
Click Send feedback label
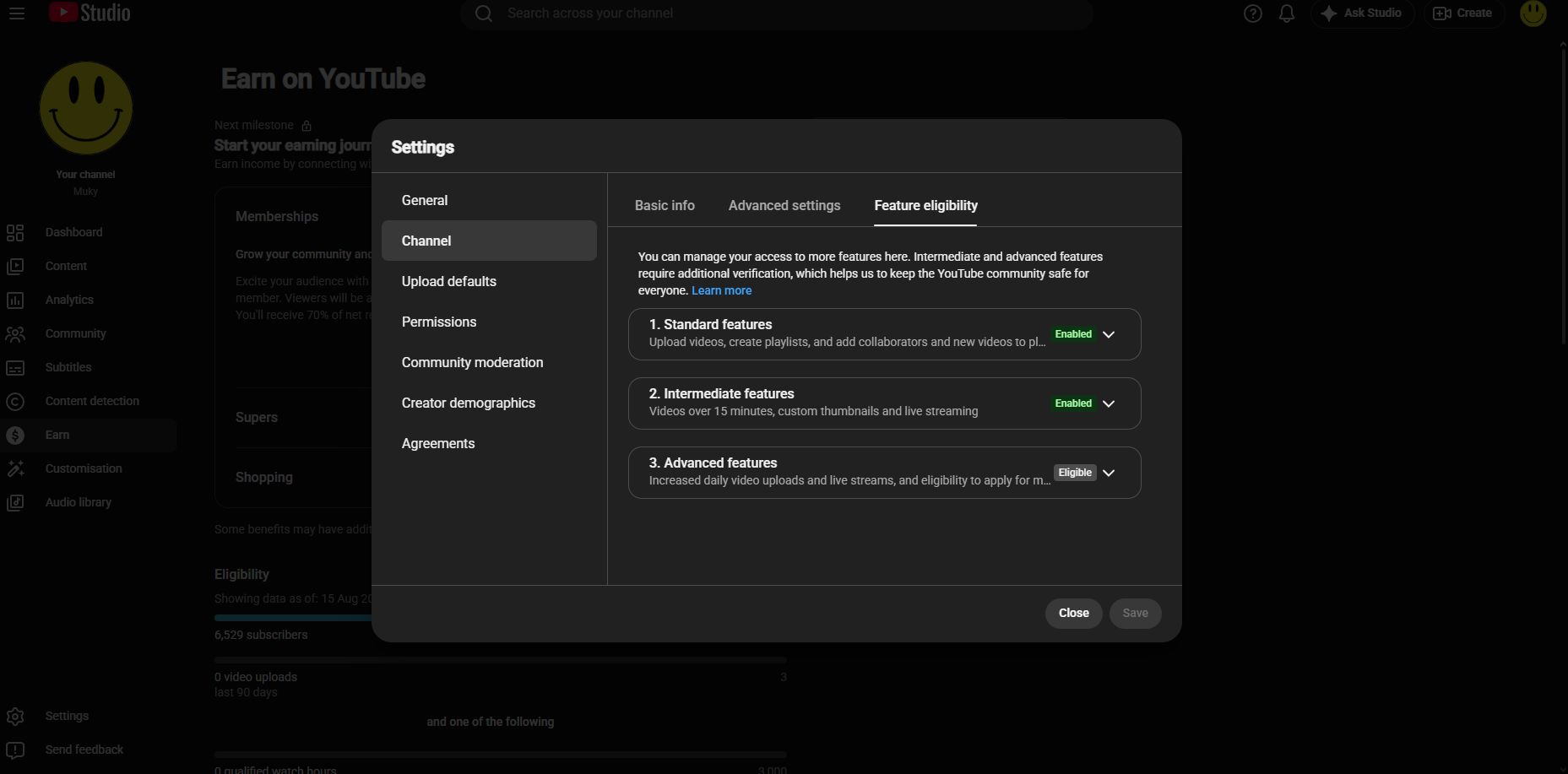click(84, 750)
